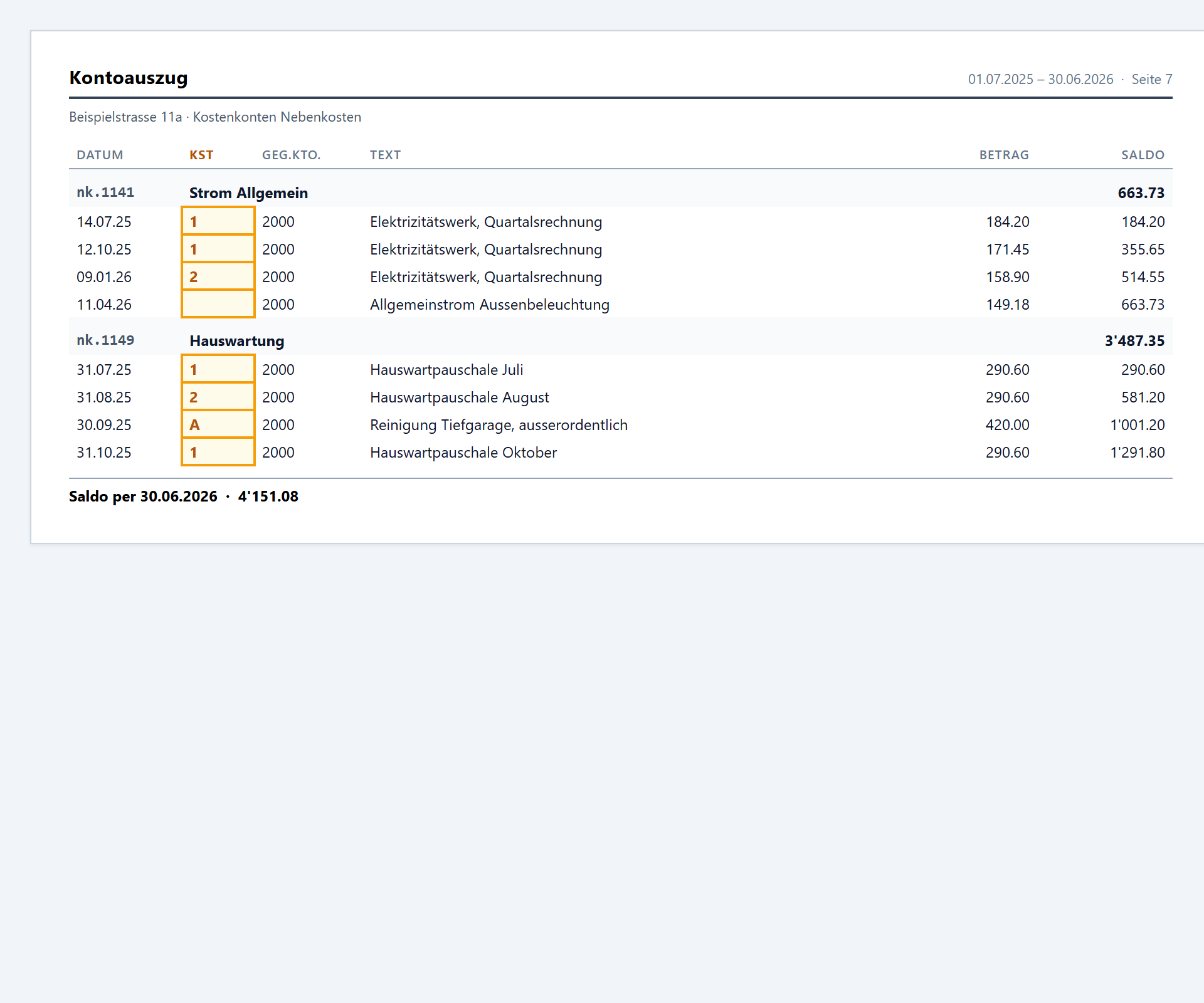Click the Hauswartung total 3'487.35
Screen dimensions: 1204x1003
pos(1134,341)
